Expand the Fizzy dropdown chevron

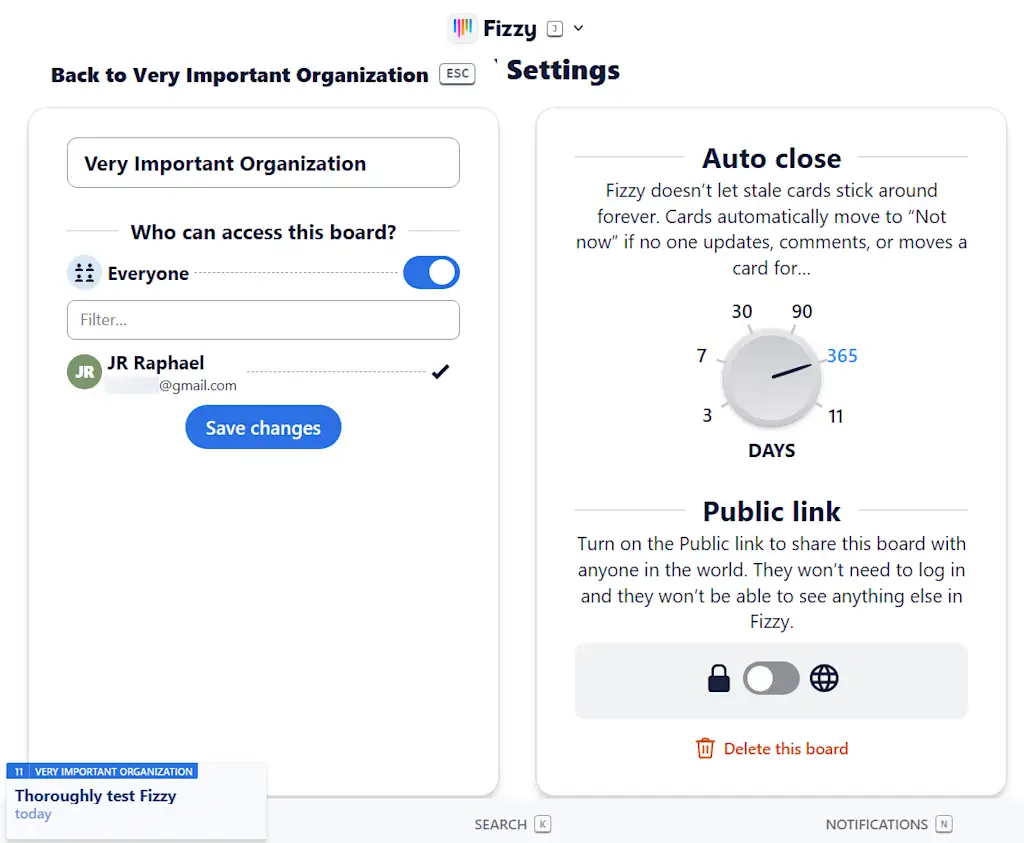coord(578,29)
